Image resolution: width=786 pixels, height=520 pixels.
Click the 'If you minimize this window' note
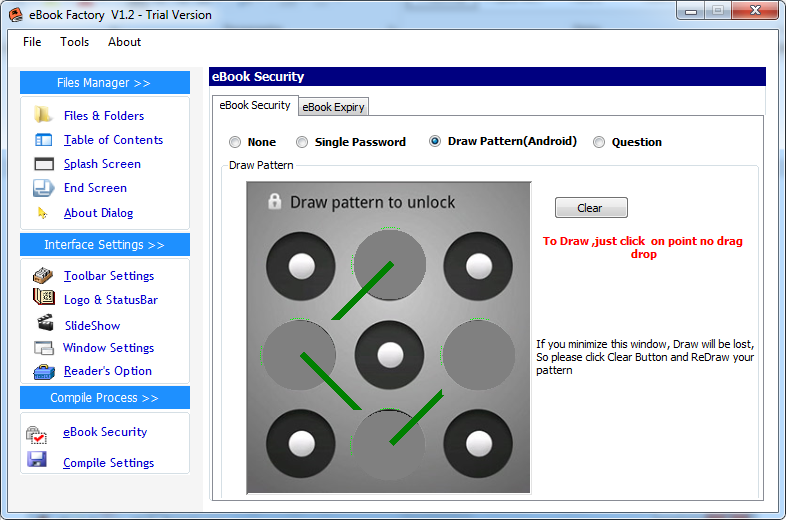tap(645, 357)
